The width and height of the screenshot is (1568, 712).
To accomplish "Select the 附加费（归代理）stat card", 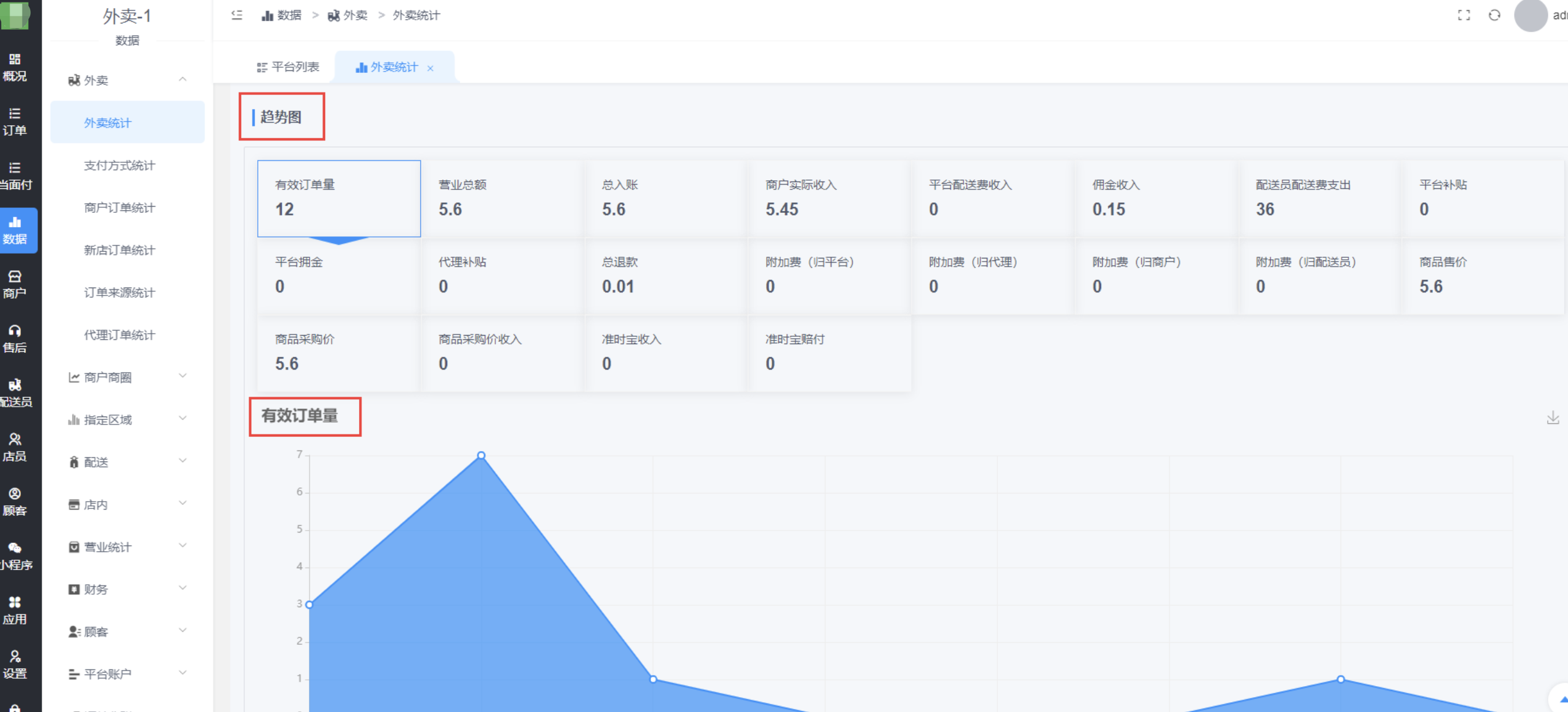I will 992,276.
